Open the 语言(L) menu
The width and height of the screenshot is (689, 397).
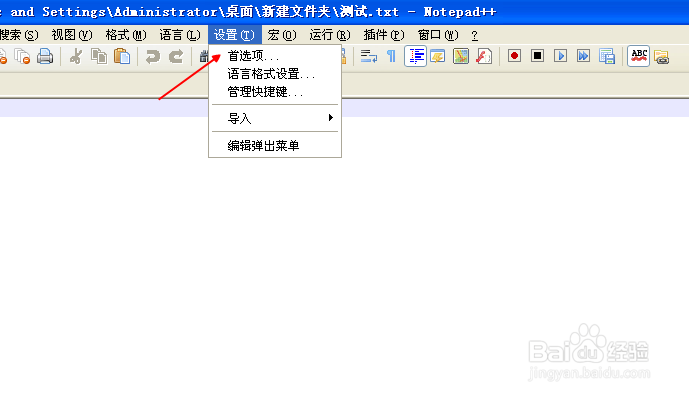[180, 35]
